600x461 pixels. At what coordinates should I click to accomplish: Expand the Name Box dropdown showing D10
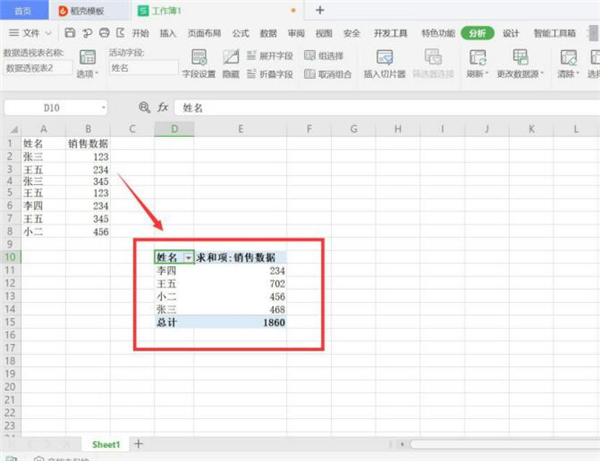click(x=104, y=106)
